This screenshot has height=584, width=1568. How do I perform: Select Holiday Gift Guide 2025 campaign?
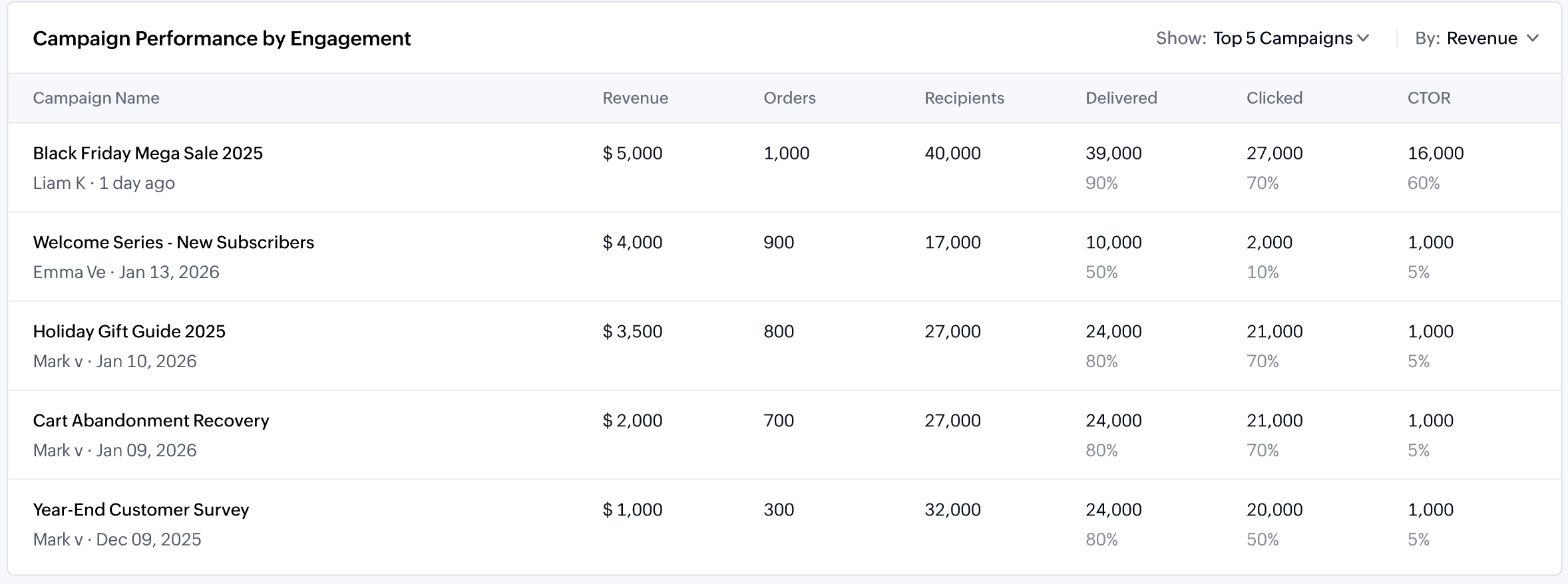129,331
